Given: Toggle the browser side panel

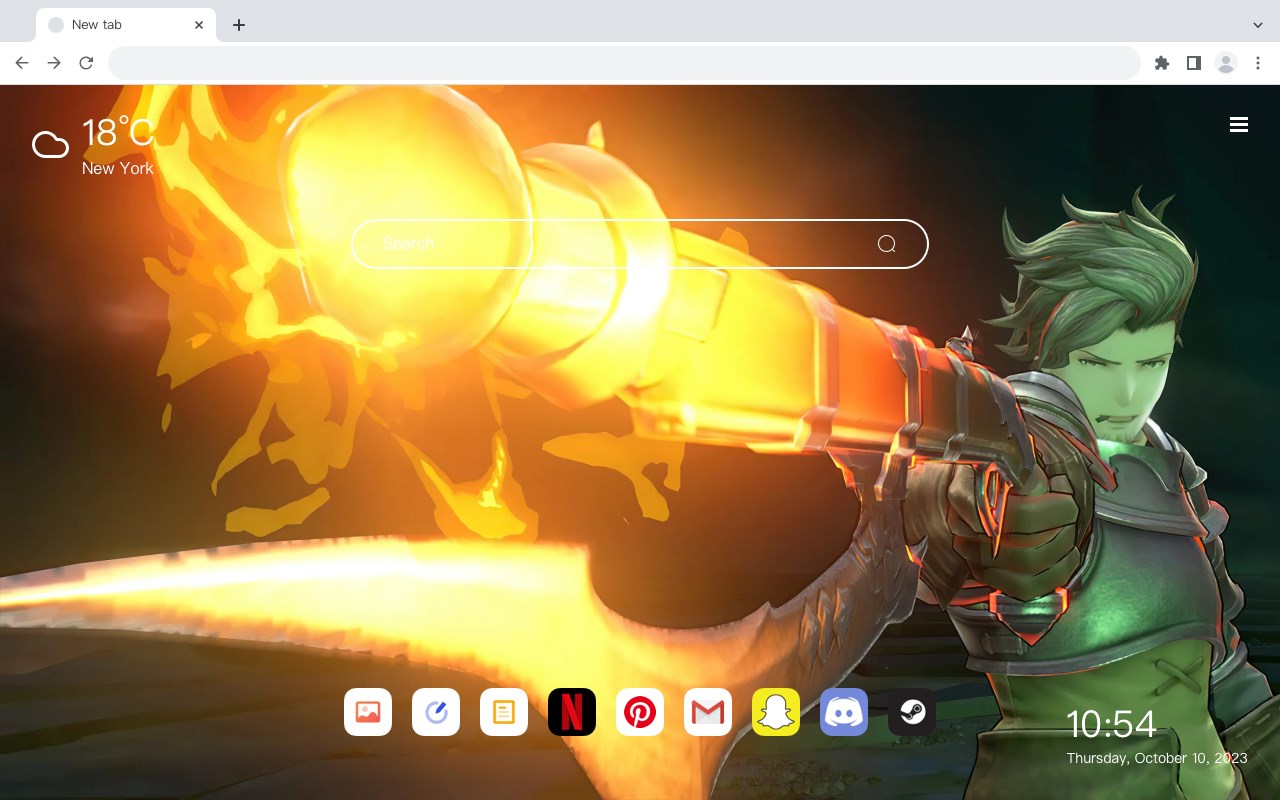Looking at the screenshot, I should click(1193, 63).
